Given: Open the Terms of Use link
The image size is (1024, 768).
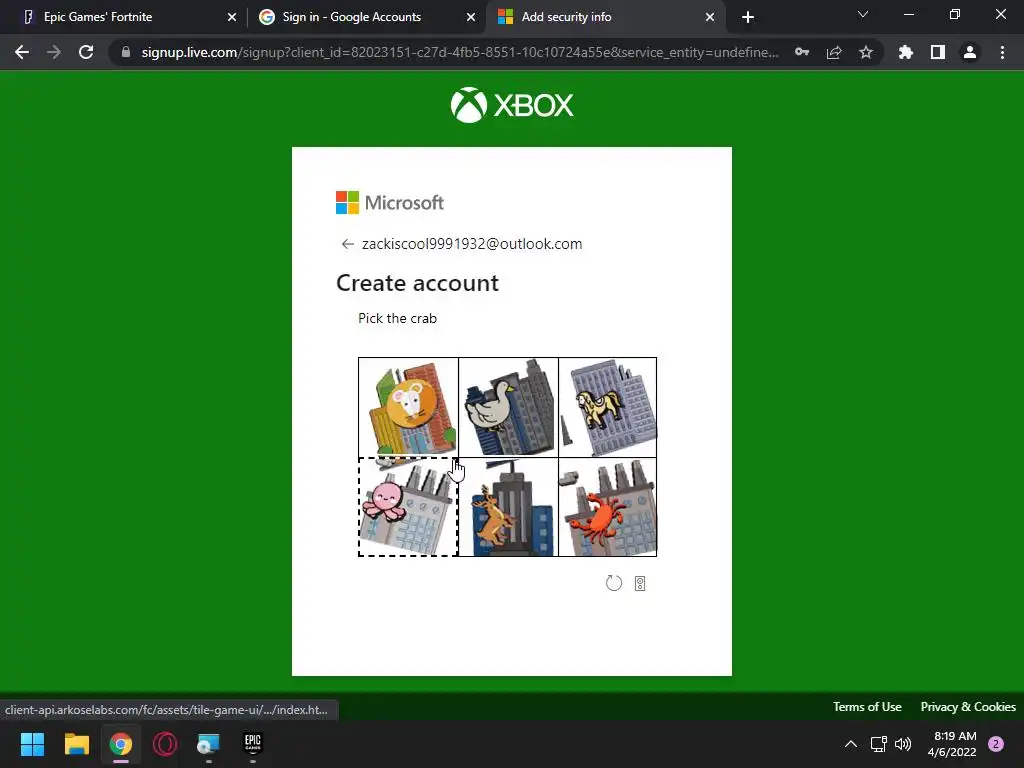Looking at the screenshot, I should (x=867, y=707).
